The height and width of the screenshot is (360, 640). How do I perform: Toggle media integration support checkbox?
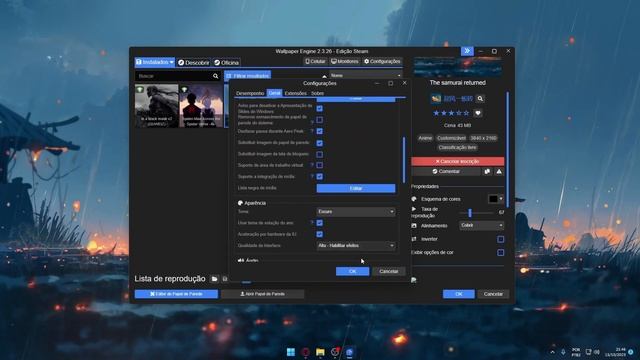320,177
